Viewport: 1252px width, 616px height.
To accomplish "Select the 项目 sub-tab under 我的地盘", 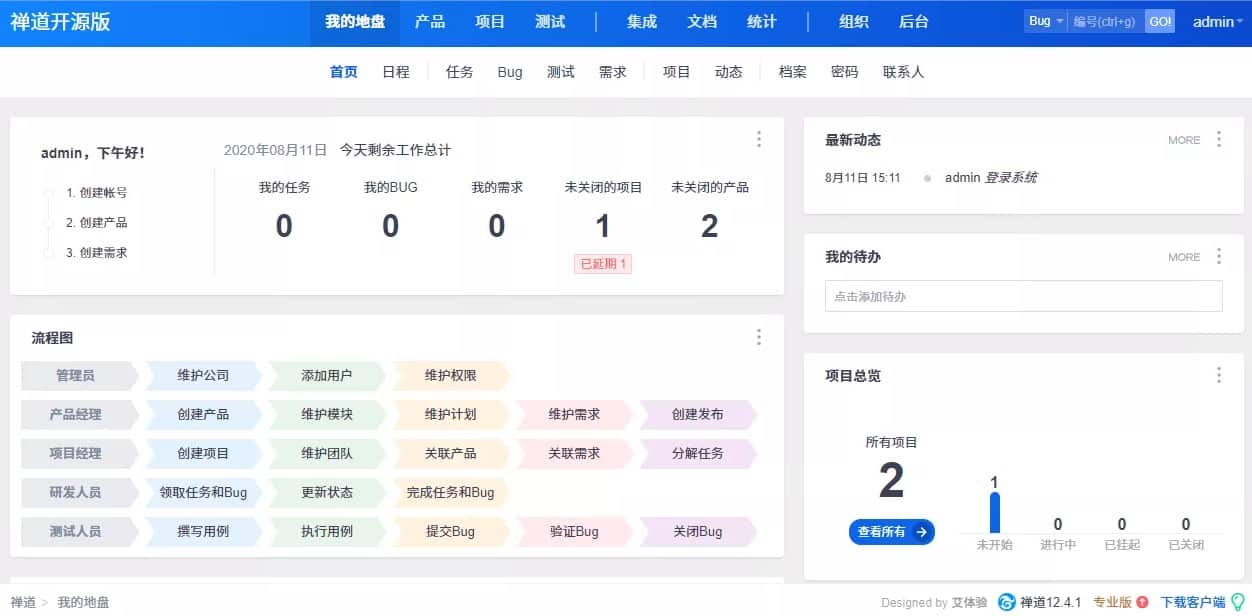I will [677, 72].
